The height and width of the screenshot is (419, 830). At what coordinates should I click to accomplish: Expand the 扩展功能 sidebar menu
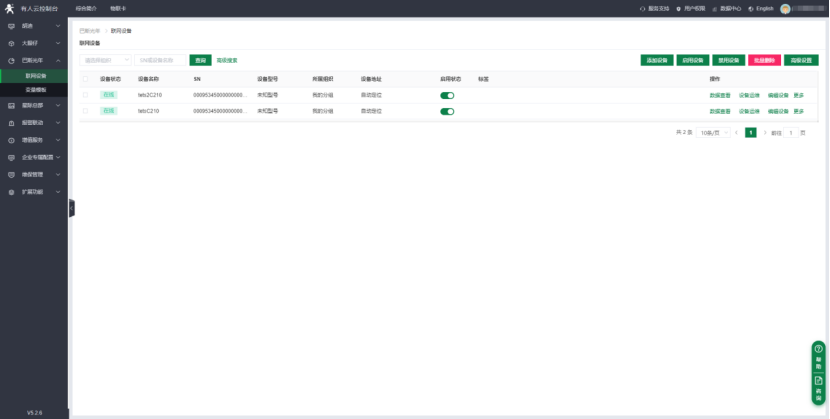35,191
